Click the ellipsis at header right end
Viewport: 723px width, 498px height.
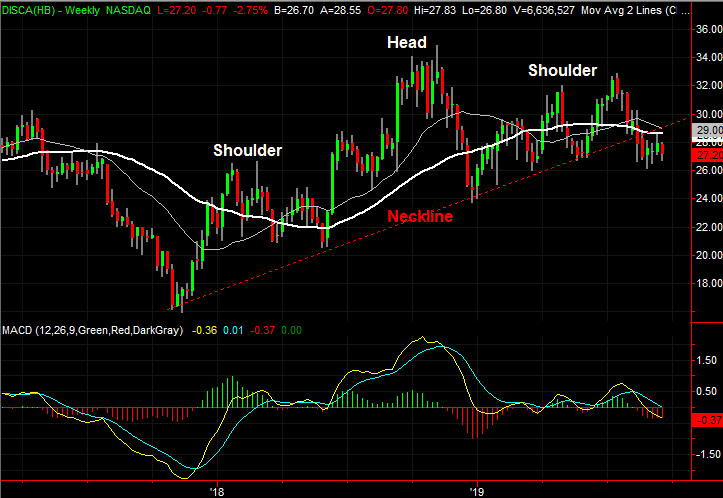[686, 12]
